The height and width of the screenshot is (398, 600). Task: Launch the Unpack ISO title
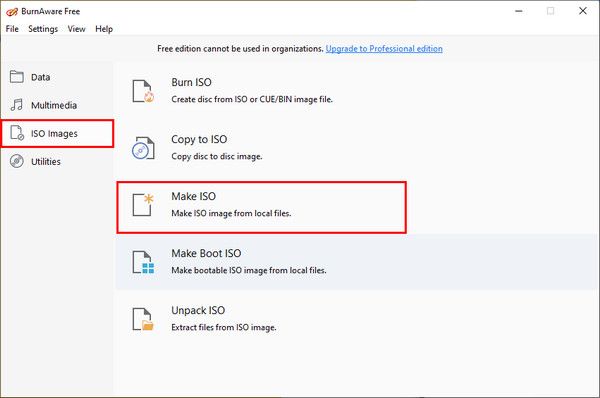[198, 310]
